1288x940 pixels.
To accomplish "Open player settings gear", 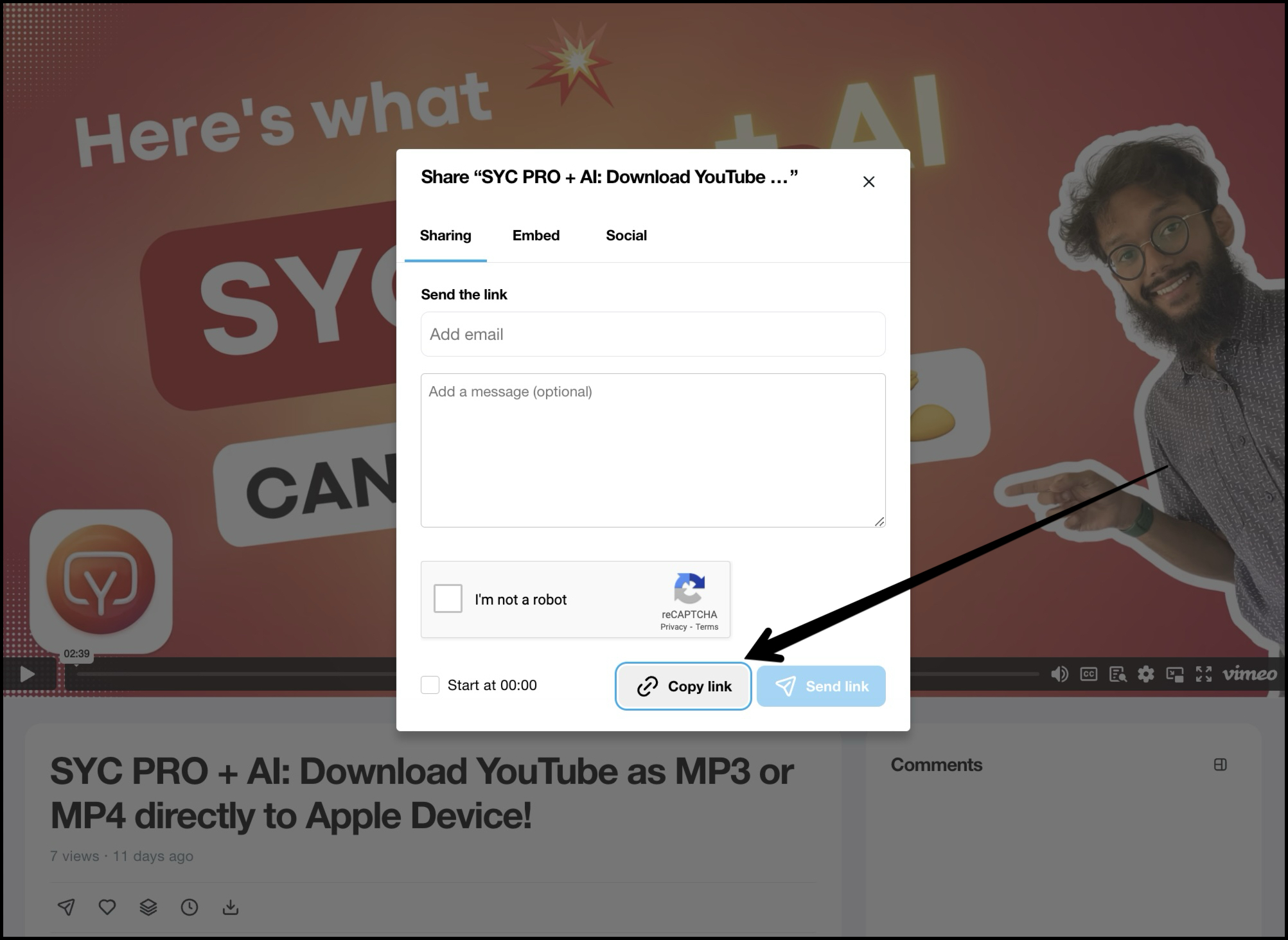I will pyautogui.click(x=1146, y=674).
